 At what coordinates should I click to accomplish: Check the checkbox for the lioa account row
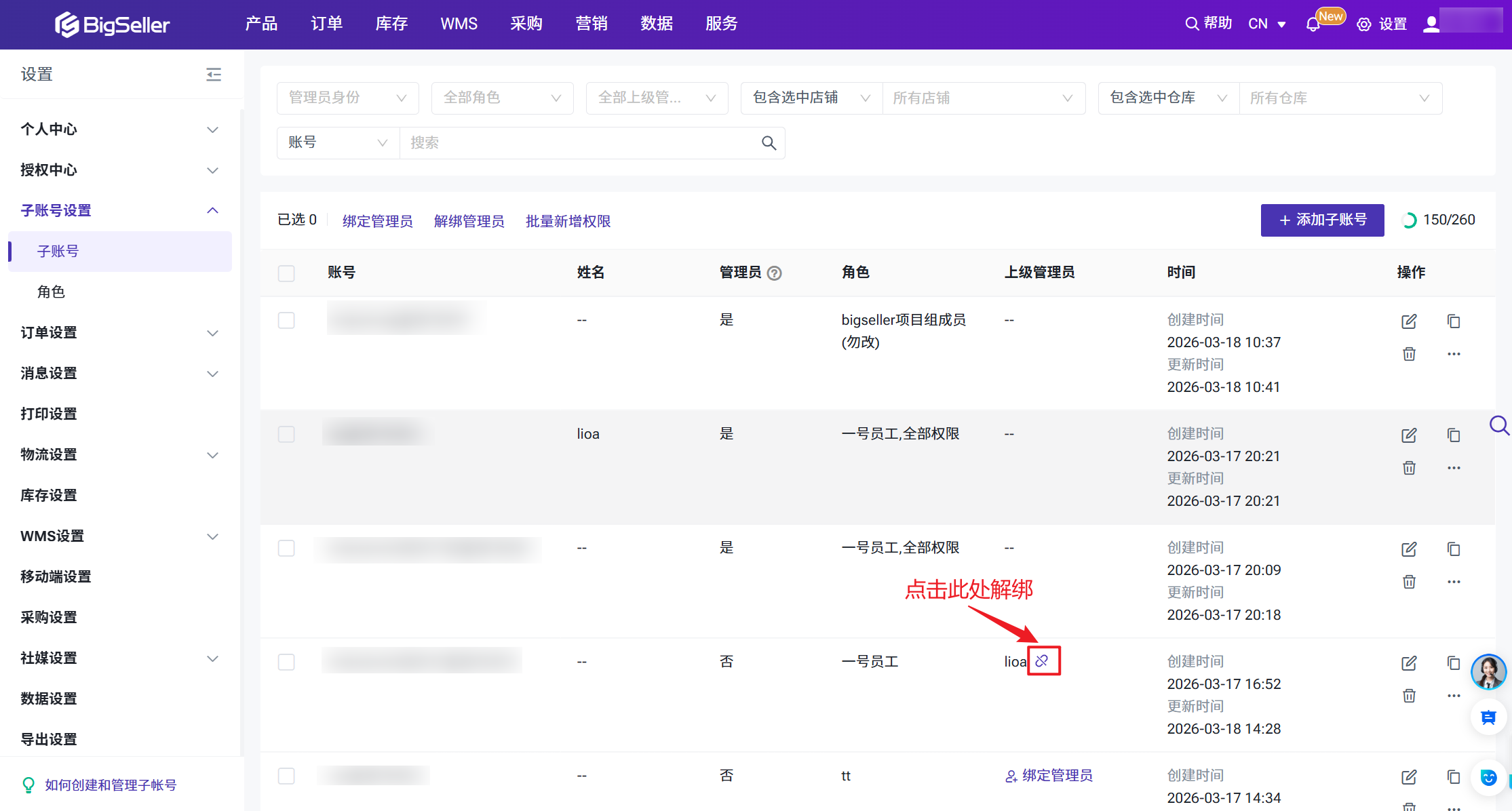point(286,434)
